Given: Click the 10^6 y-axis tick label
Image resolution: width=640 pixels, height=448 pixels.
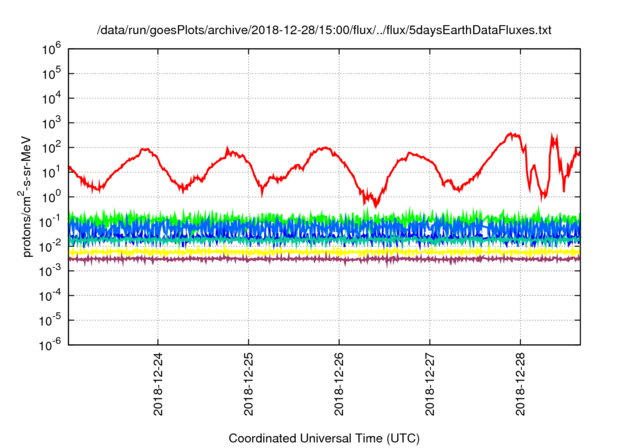Looking at the screenshot, I should pyautogui.click(x=51, y=49).
